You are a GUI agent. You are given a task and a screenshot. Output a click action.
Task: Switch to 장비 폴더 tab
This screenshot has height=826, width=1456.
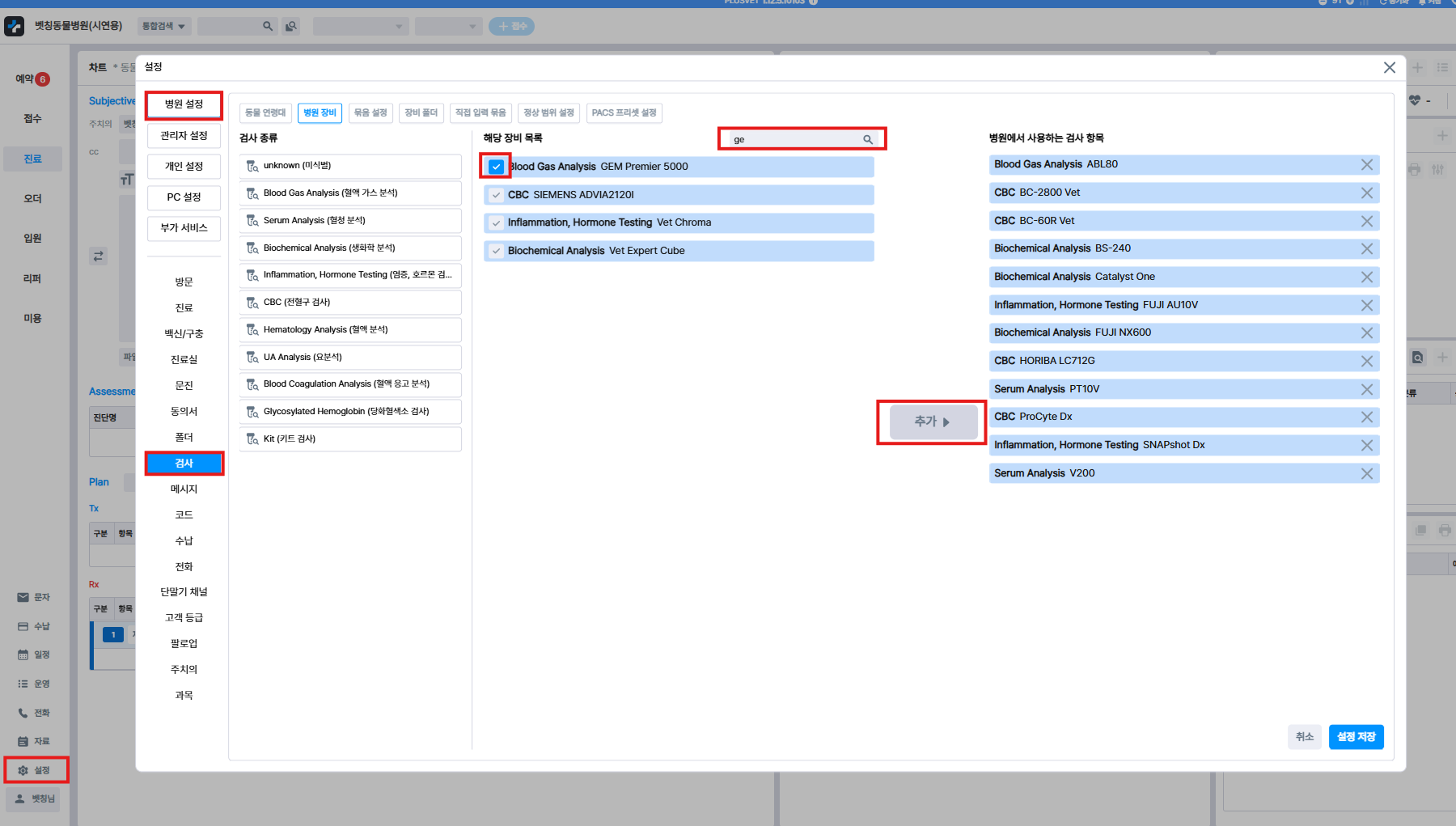[421, 112]
